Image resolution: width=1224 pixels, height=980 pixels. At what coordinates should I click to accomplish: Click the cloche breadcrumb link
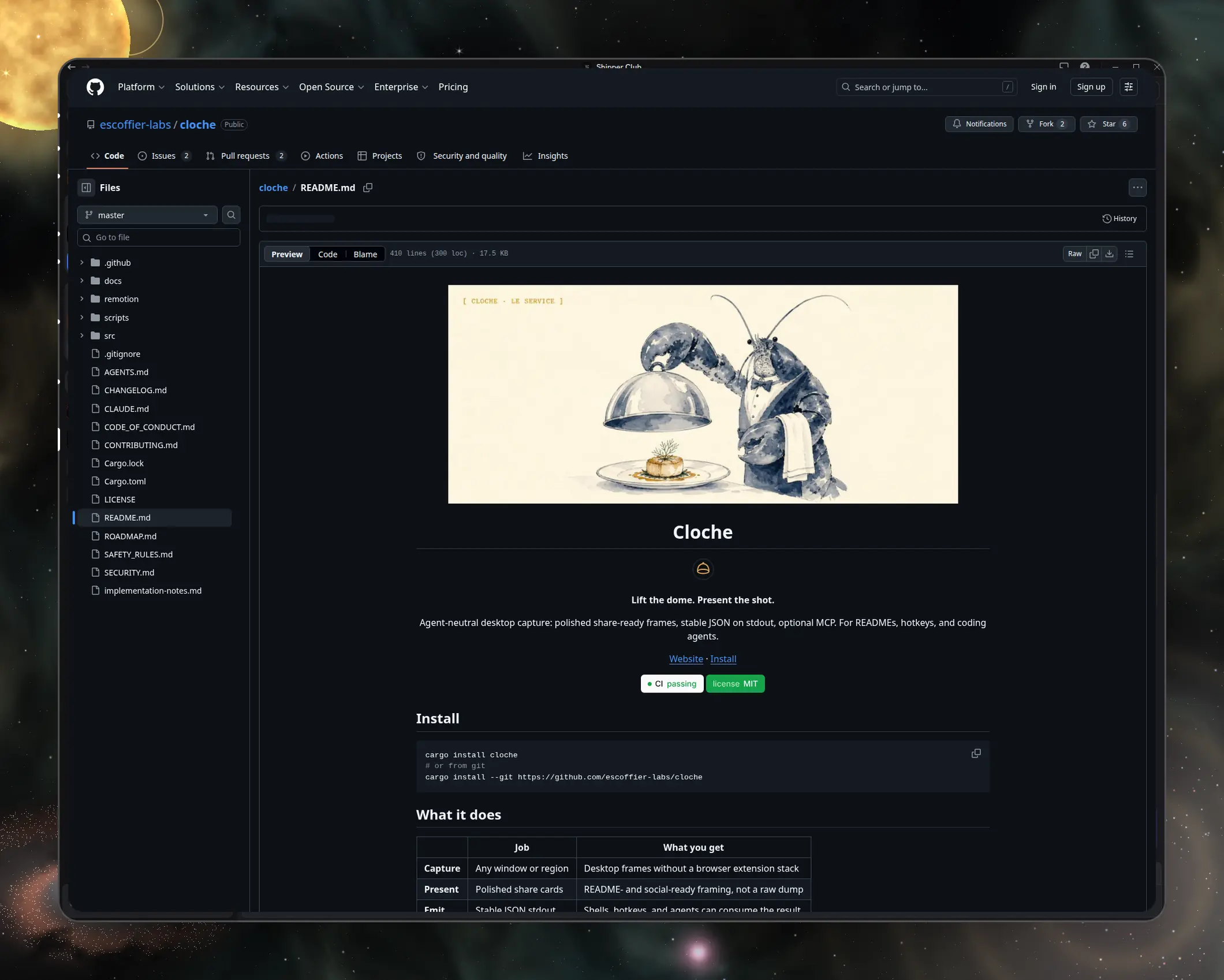click(x=273, y=188)
